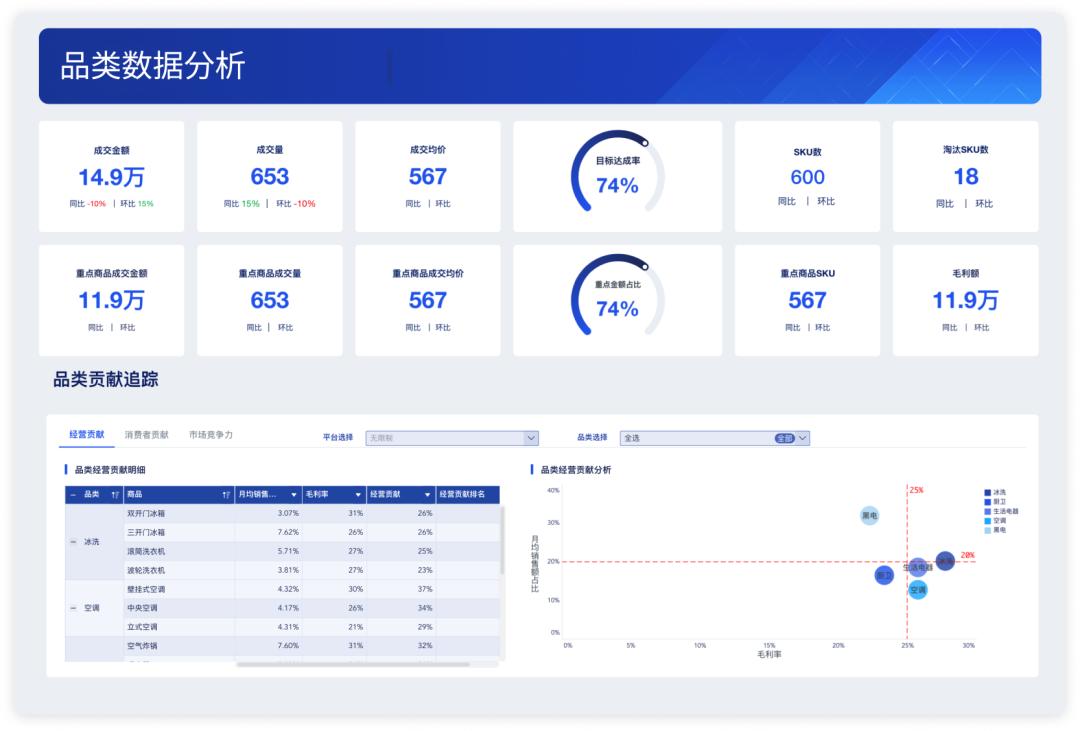Open the 月均销售 column filter arrow

pos(294,495)
